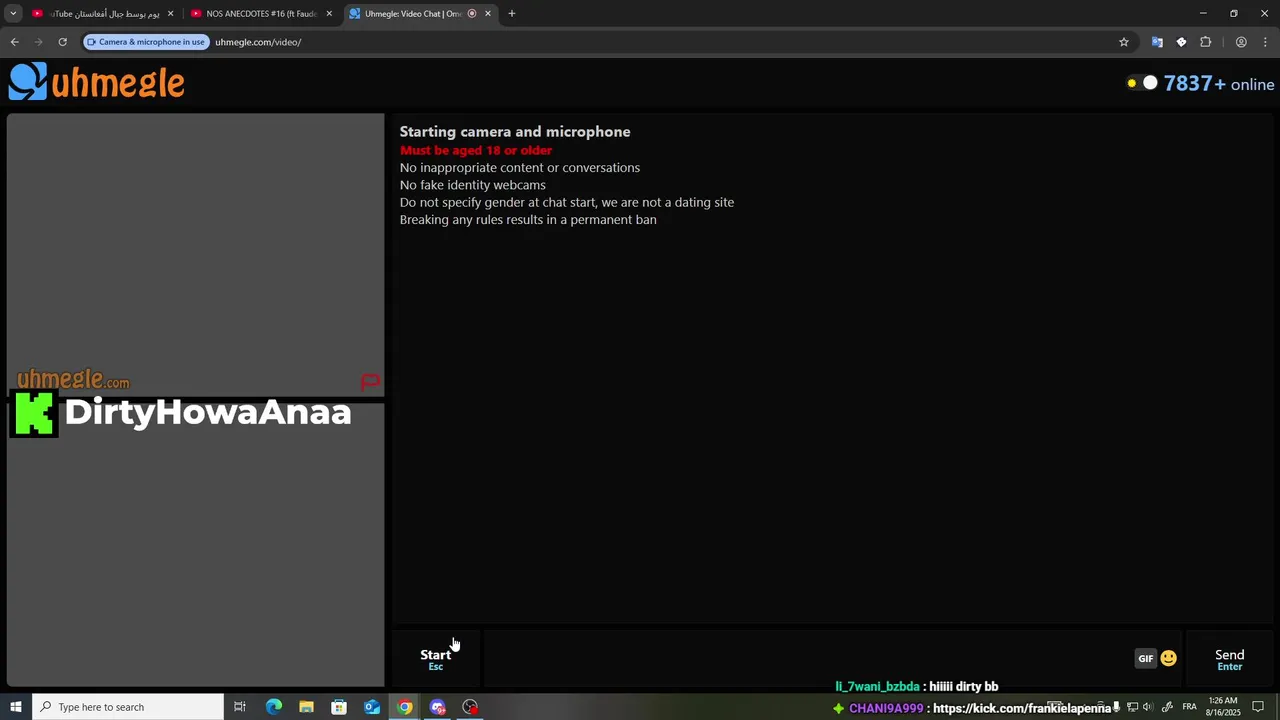Open the volume control in system tray
Viewport: 1280px width, 720px height.
tap(1147, 707)
